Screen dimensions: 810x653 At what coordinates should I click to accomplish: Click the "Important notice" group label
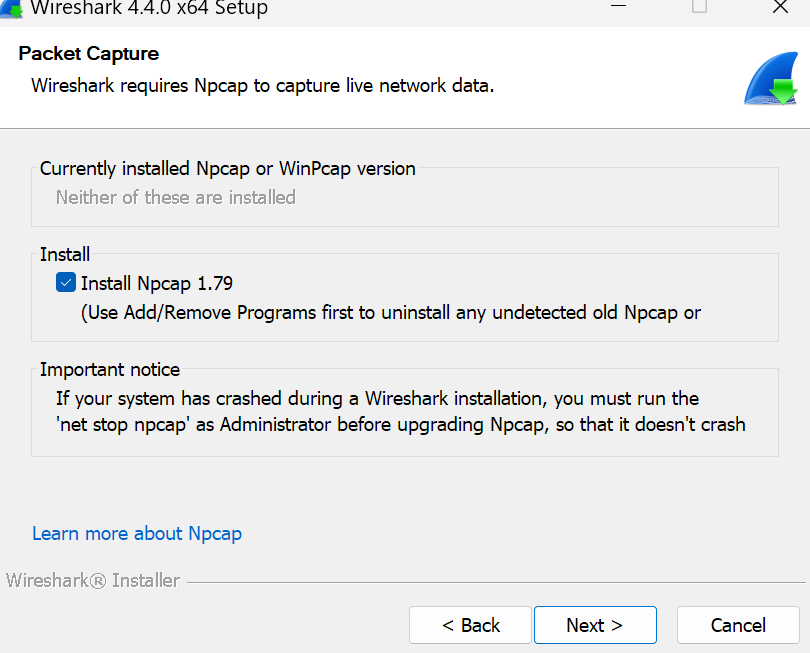point(110,369)
